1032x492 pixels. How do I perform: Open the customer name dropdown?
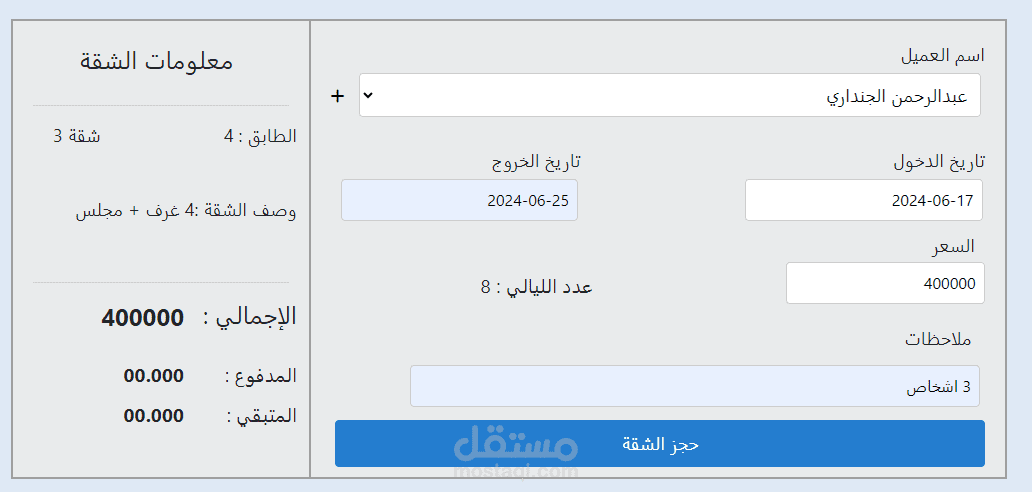pos(670,95)
